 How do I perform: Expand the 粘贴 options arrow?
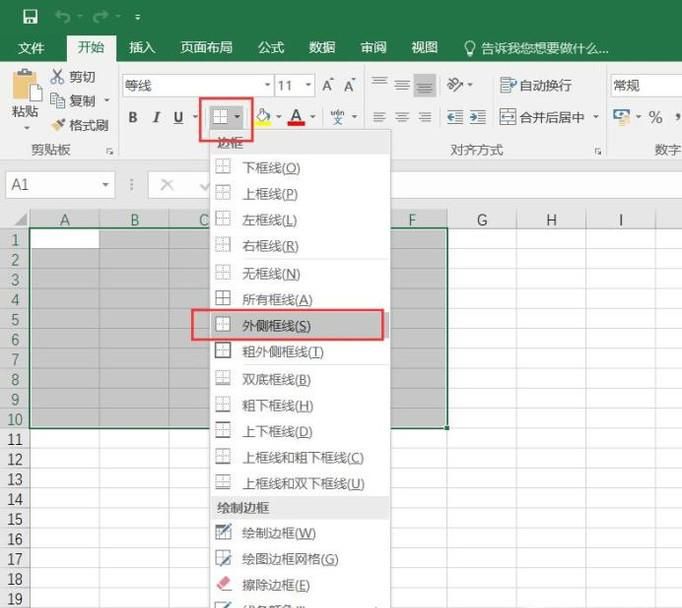point(27,128)
